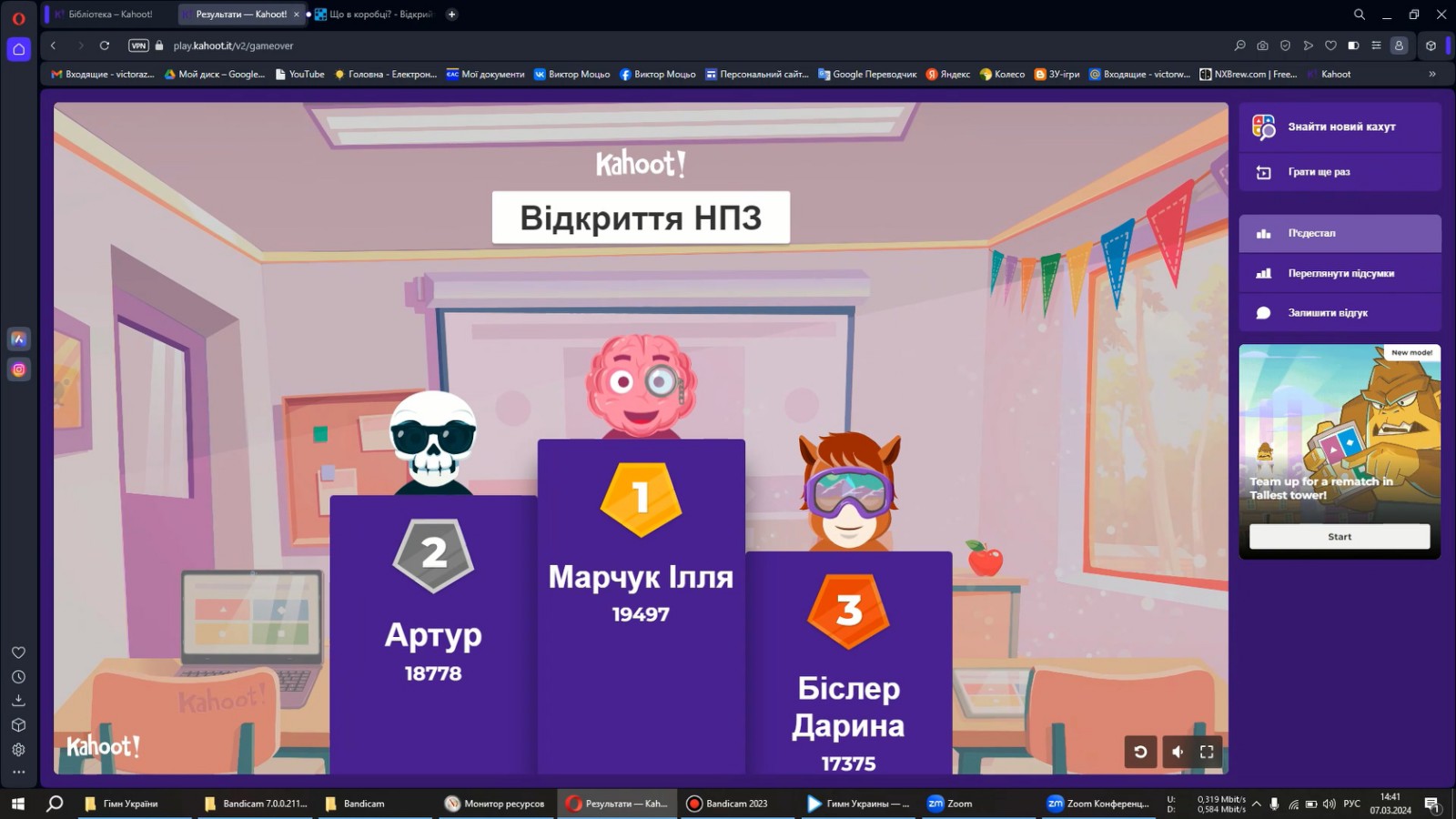This screenshot has height=819, width=1456.
Task: Switch to the Що в коробці? tab
Action: 373,15
